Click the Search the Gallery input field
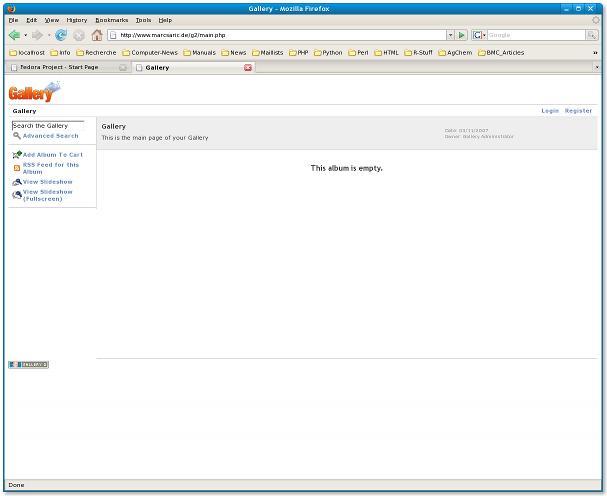 (47, 125)
